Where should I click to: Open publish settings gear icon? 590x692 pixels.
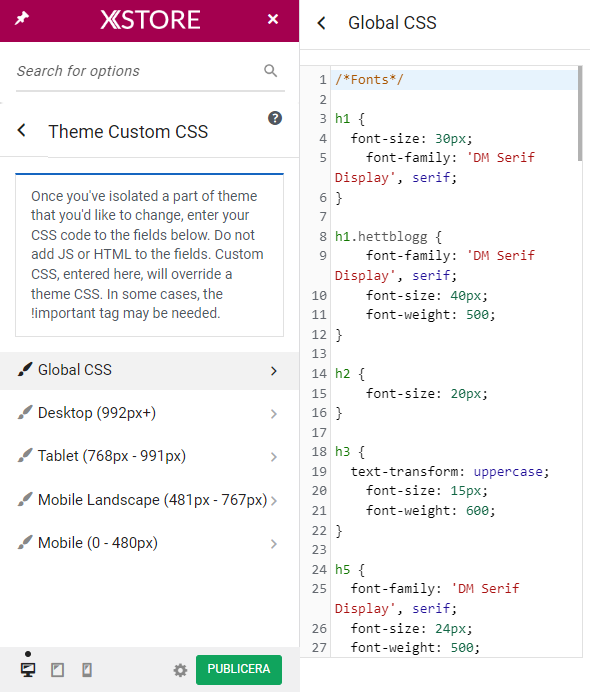180,670
